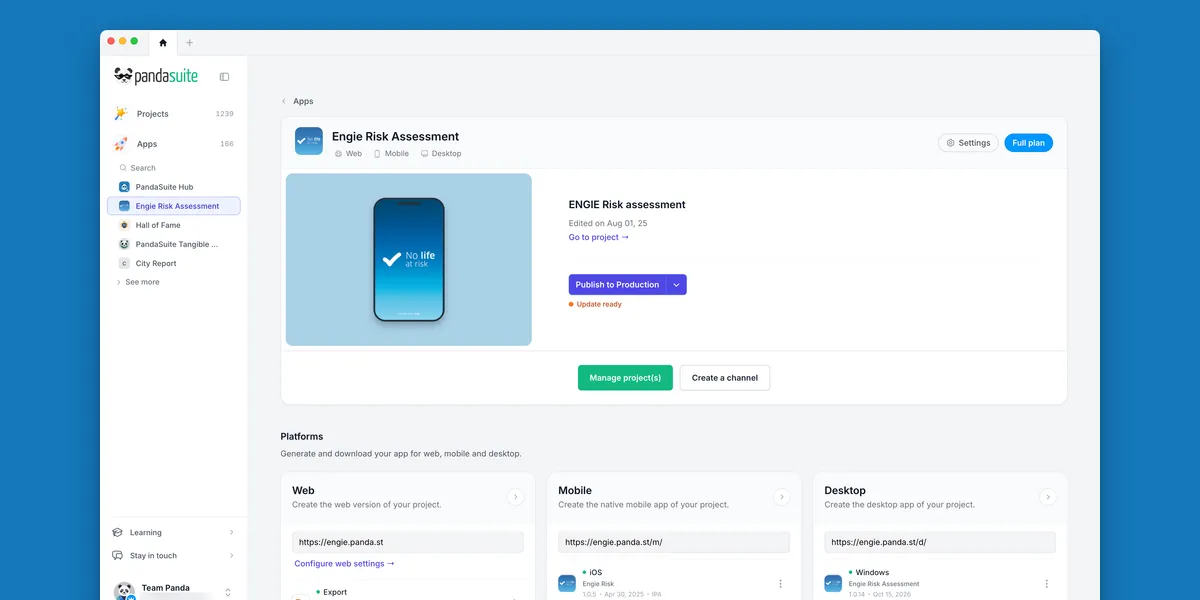Click the Windows build entry title
This screenshot has height=600, width=1200.
point(872,573)
